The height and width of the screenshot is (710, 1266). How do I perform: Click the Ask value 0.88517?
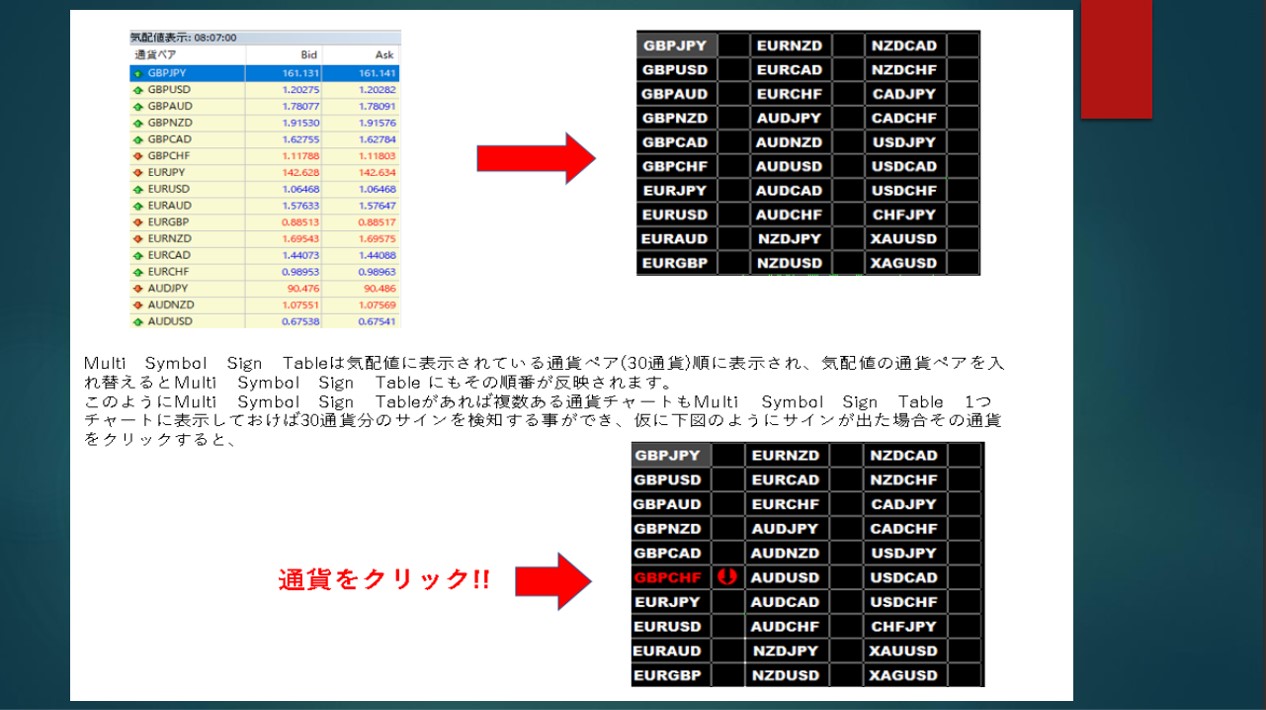(377, 222)
